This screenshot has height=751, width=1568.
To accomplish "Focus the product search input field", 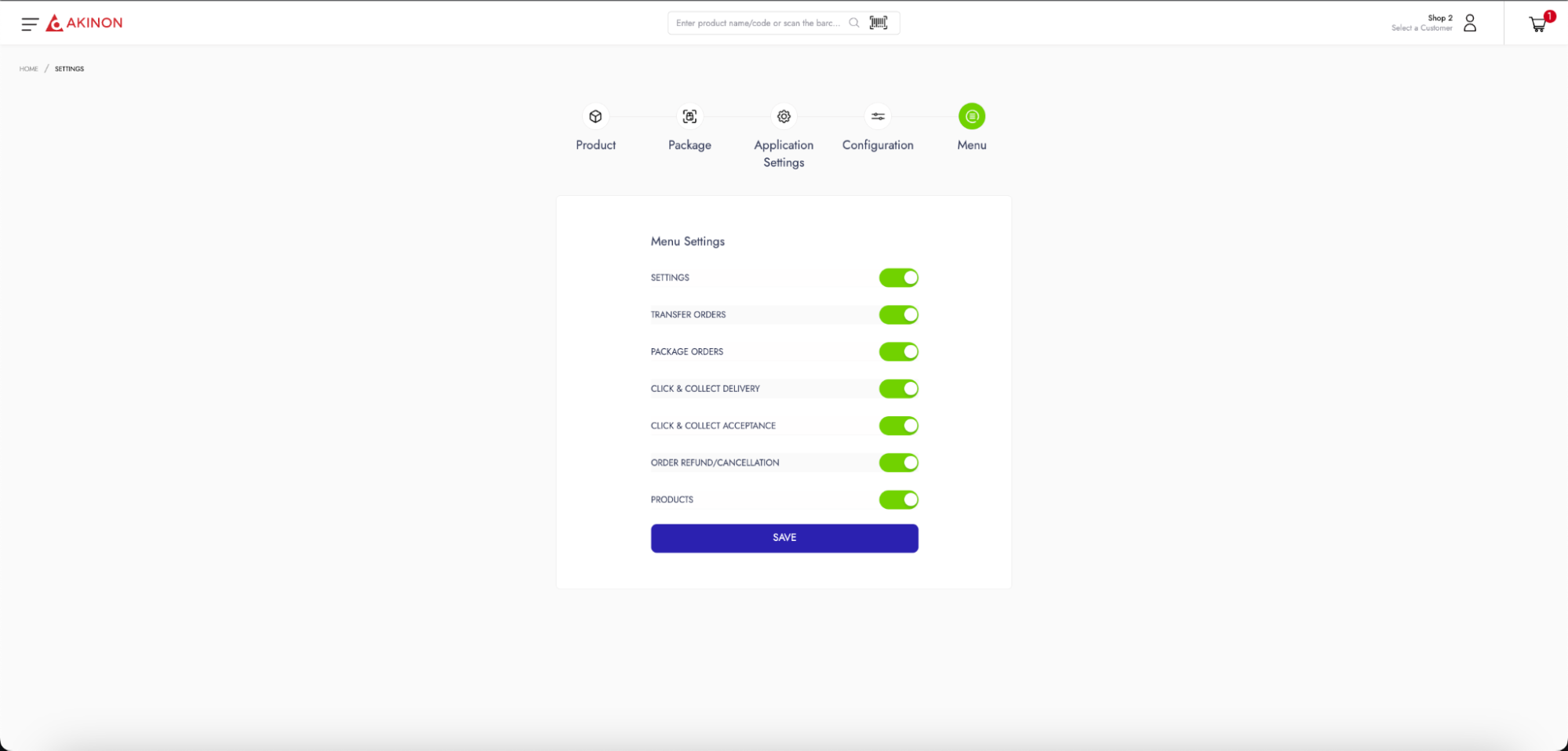I will pyautogui.click(x=757, y=23).
